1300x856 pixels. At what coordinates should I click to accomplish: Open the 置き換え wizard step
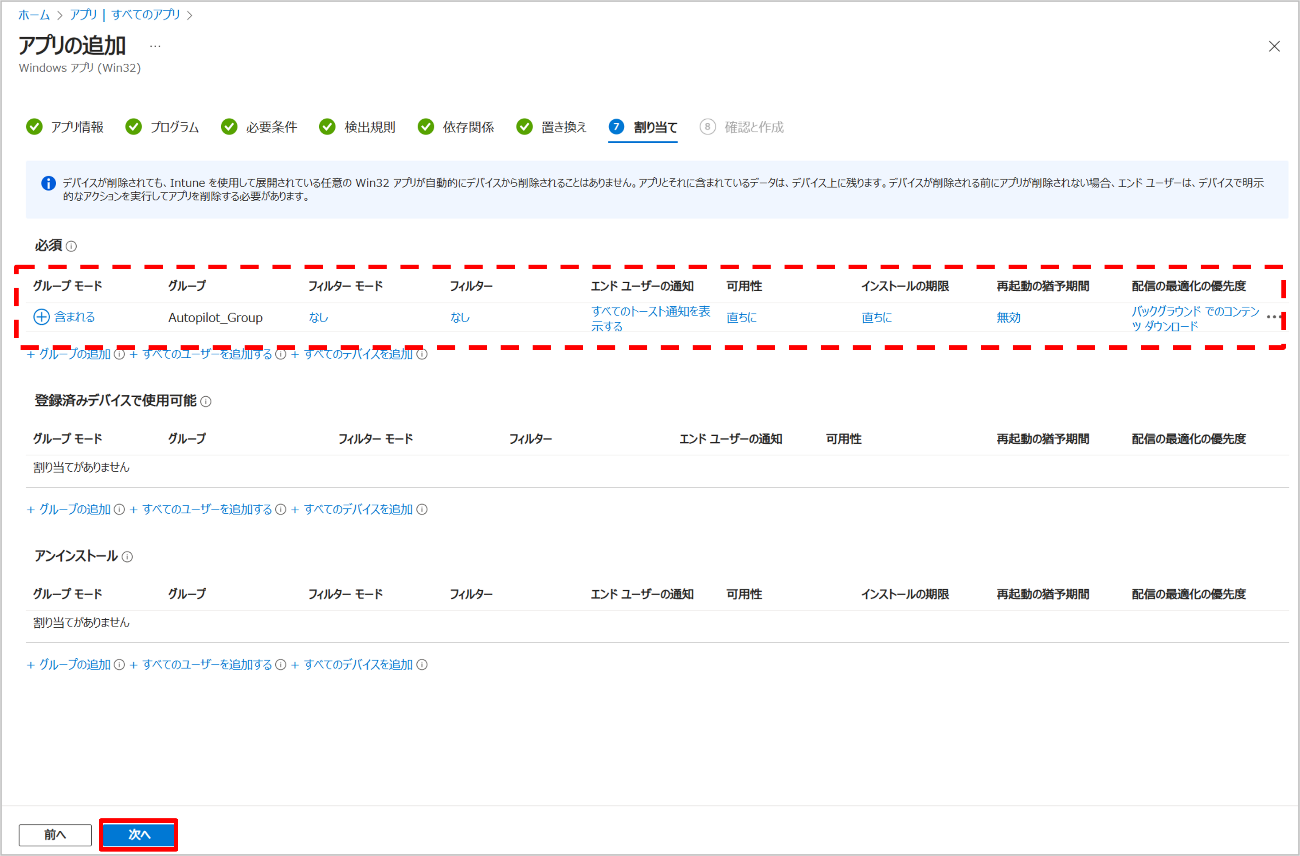552,127
